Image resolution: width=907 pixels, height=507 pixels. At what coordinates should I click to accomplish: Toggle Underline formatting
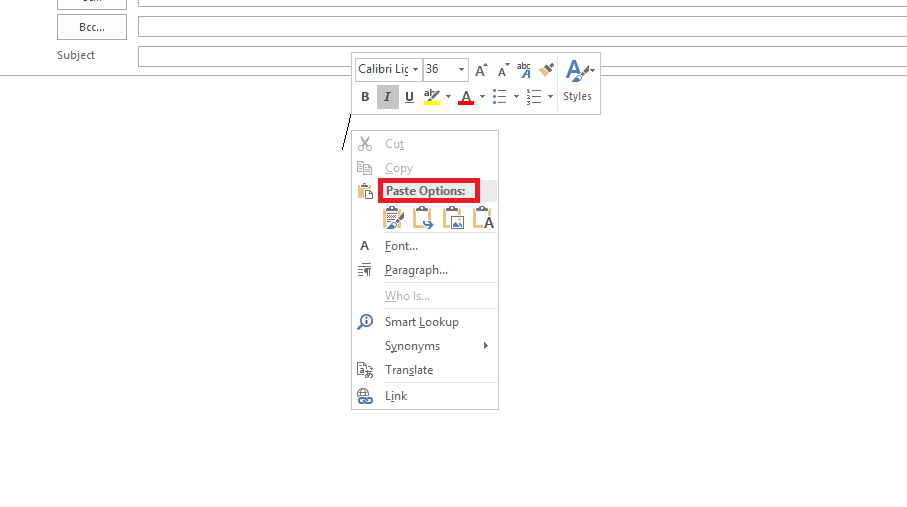point(410,97)
